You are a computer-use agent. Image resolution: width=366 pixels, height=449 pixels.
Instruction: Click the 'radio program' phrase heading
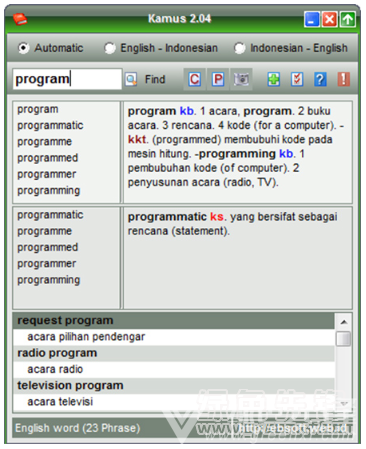[x=57, y=353]
